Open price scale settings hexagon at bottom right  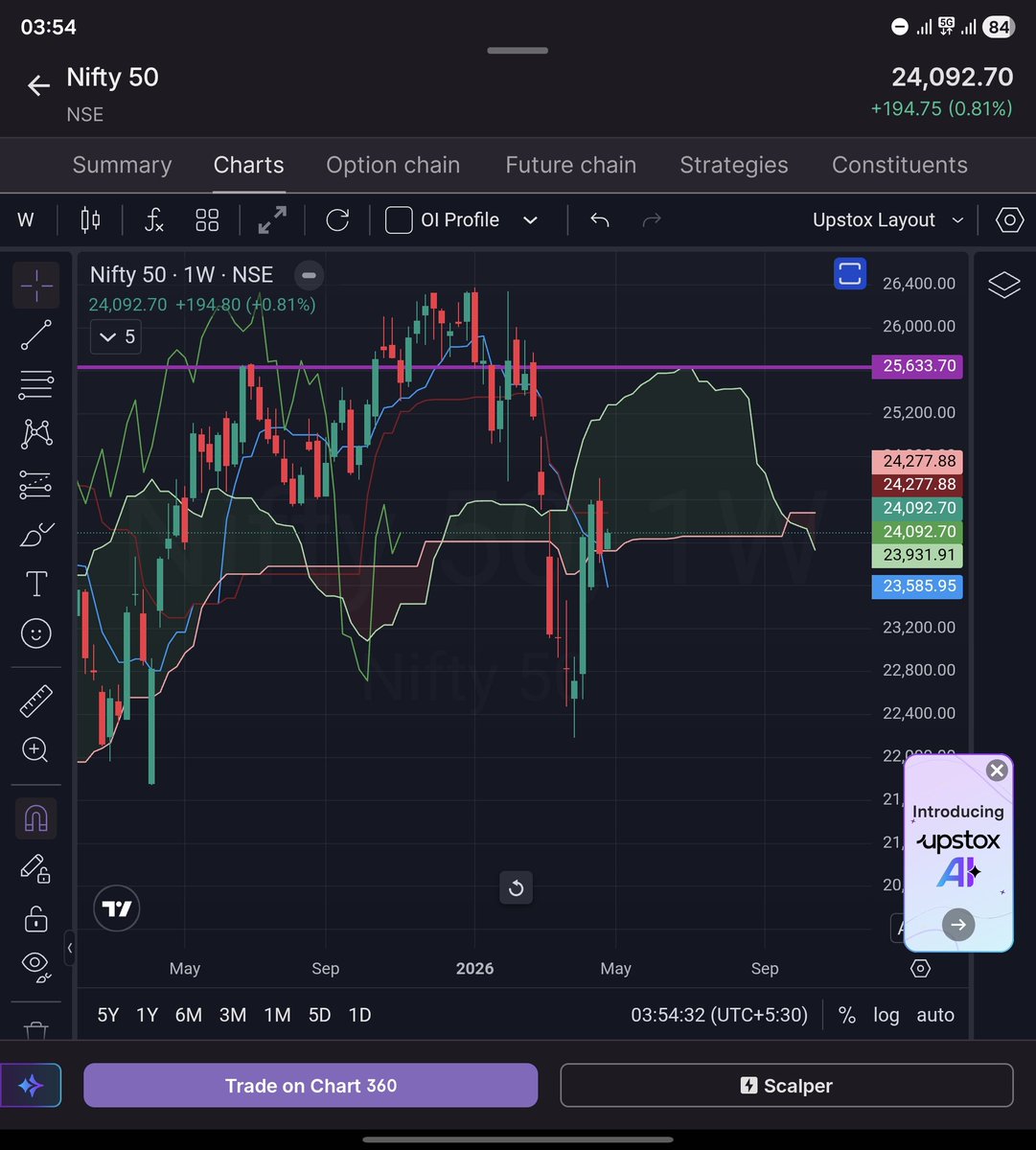[x=920, y=969]
